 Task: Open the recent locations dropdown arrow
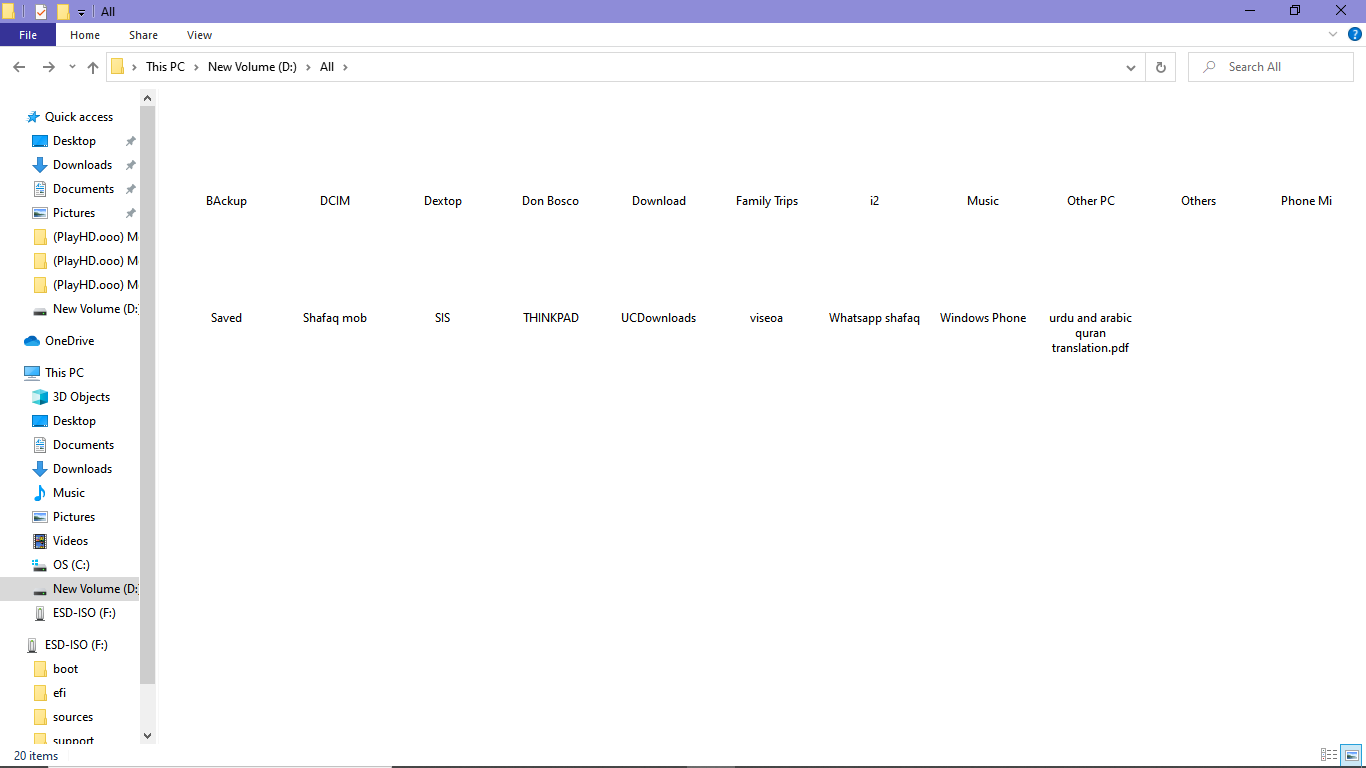tap(72, 67)
